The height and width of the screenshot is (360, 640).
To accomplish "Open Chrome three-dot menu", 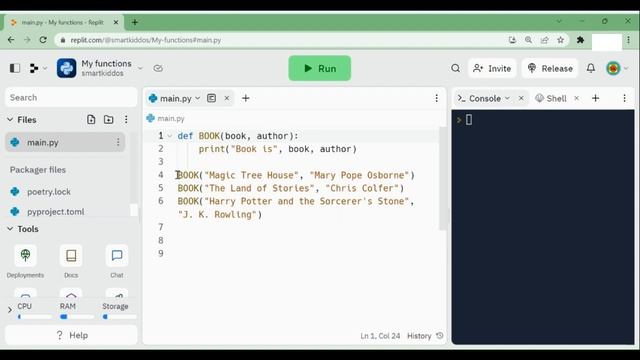I will (629, 40).
